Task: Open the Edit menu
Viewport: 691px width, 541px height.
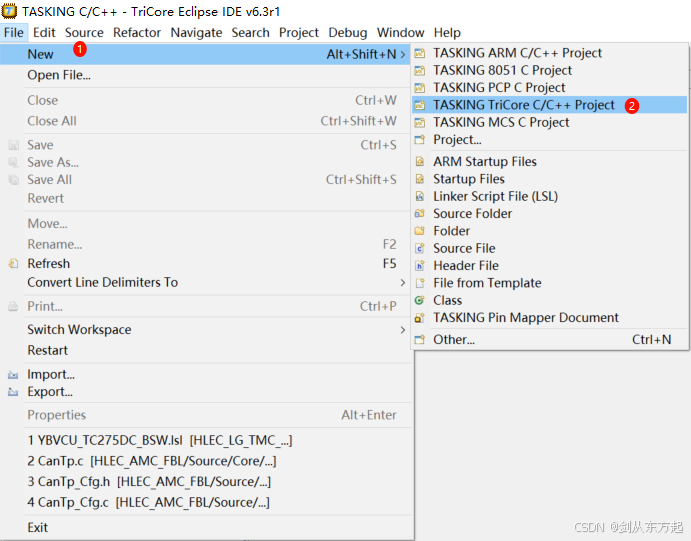Action: pos(44,33)
